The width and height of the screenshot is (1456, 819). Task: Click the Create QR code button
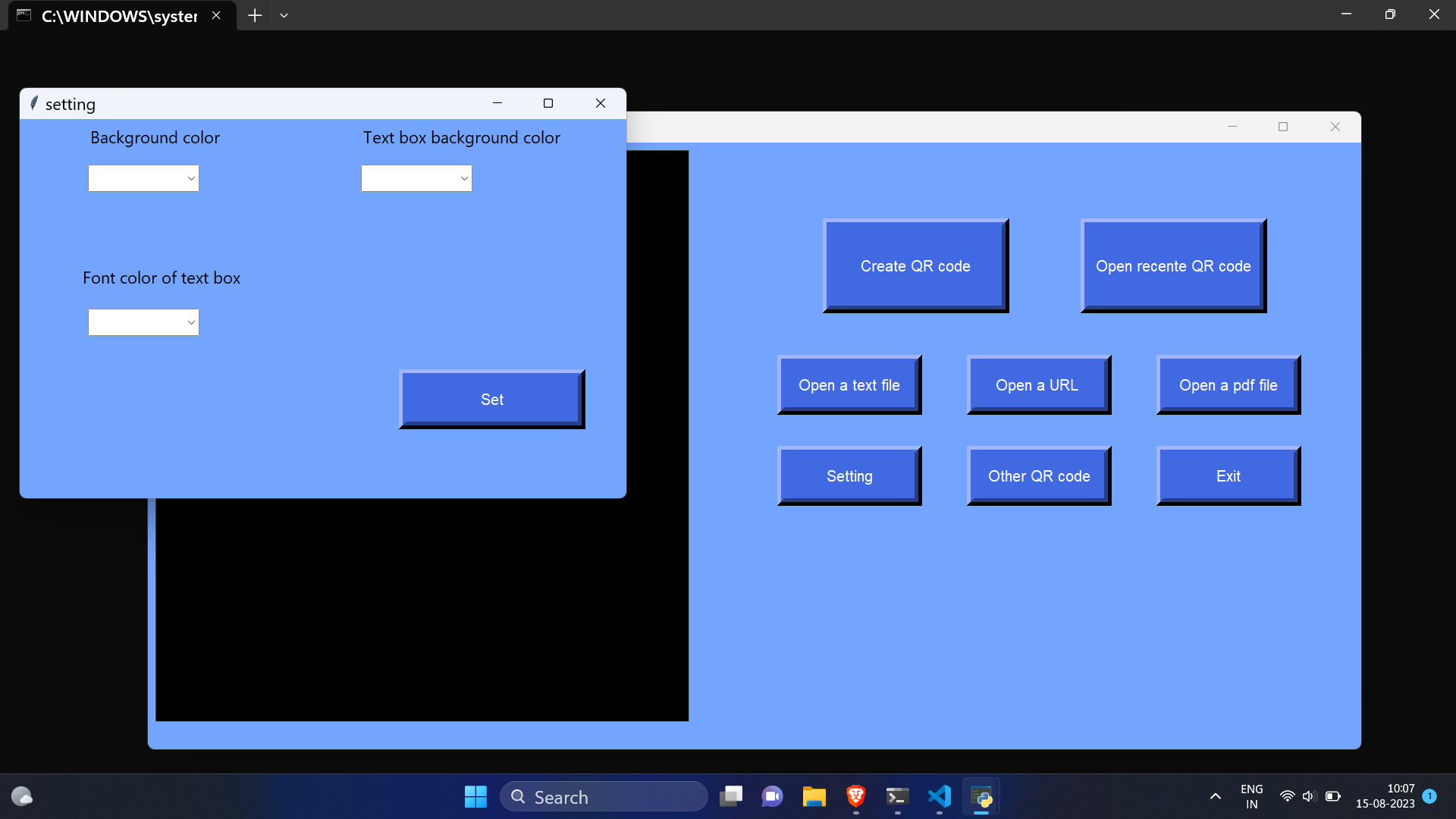click(915, 266)
